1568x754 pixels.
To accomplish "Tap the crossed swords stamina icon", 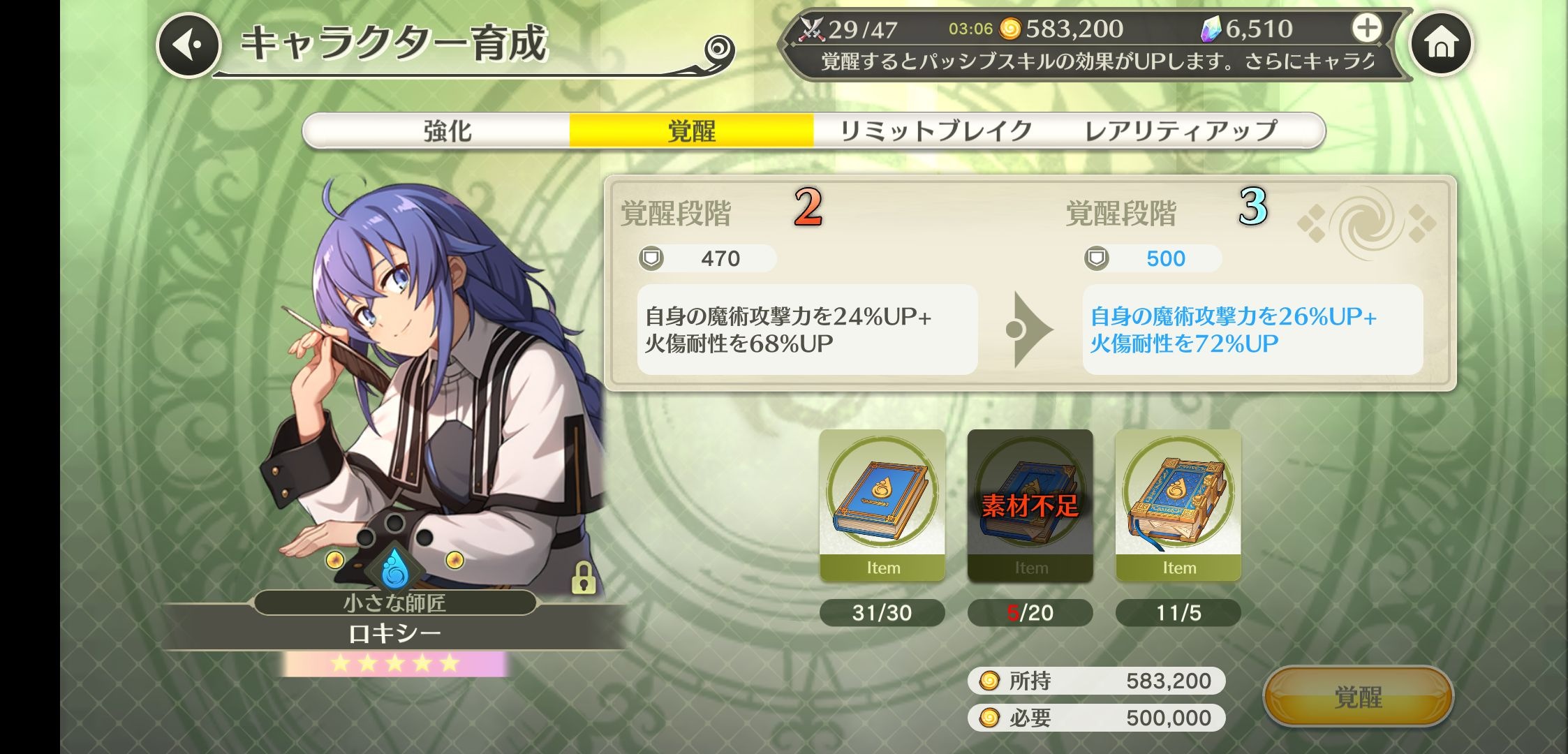I will click(x=812, y=29).
